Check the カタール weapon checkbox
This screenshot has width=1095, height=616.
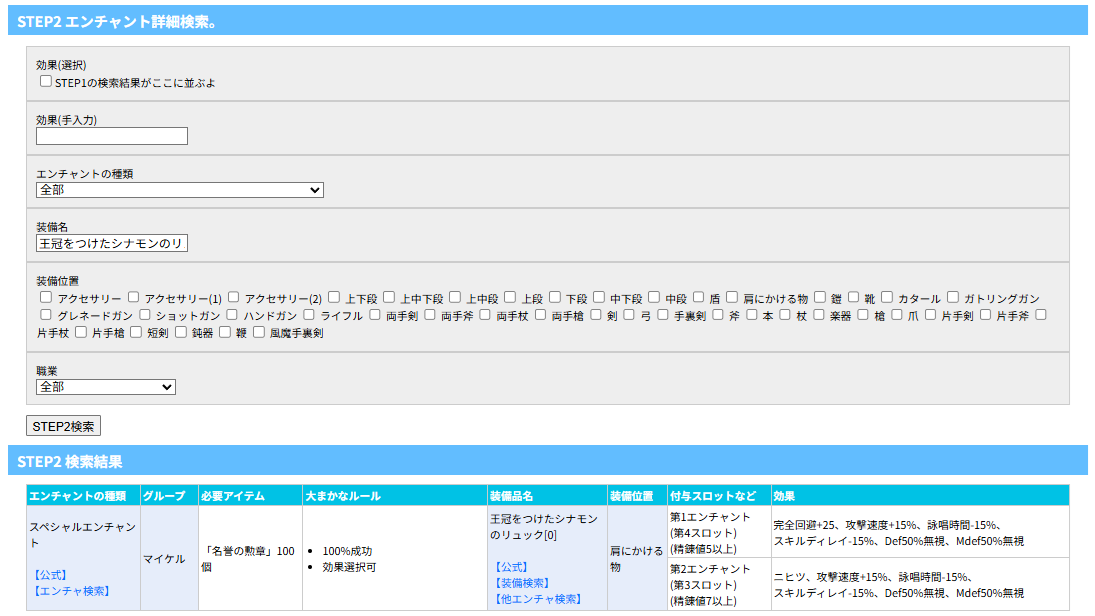[x=888, y=298]
